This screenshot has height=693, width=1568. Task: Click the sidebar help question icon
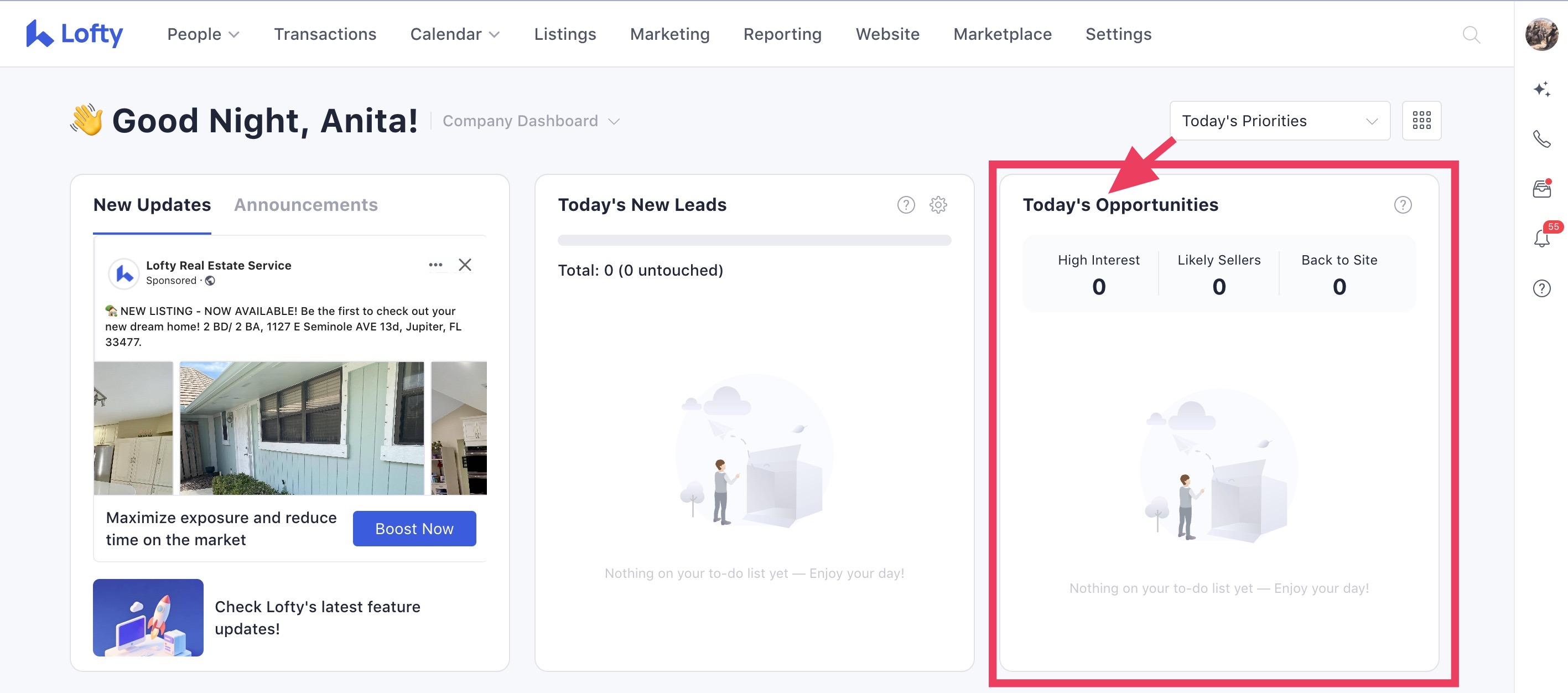tap(1541, 288)
